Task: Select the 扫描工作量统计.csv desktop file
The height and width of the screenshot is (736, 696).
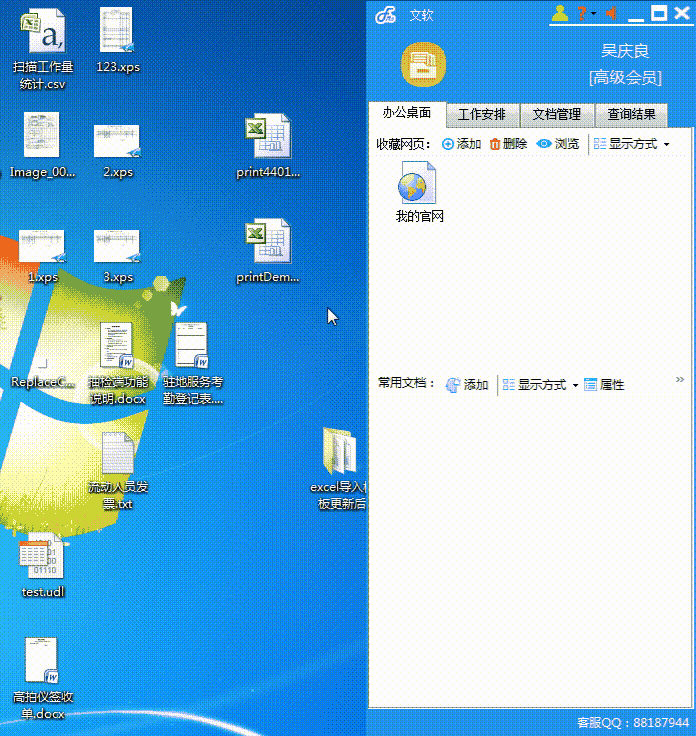Action: coord(43,50)
